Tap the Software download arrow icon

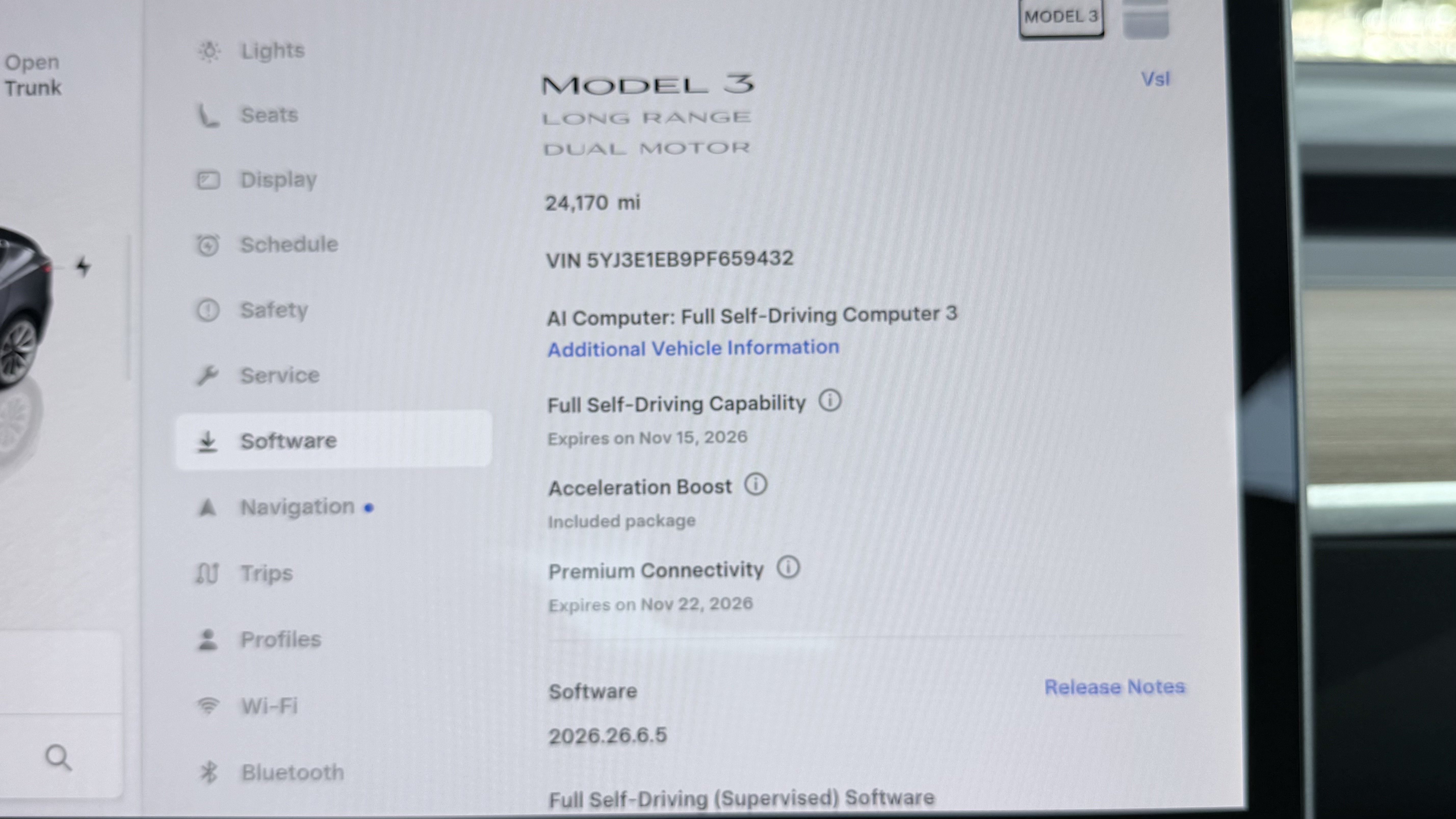pyautogui.click(x=207, y=441)
